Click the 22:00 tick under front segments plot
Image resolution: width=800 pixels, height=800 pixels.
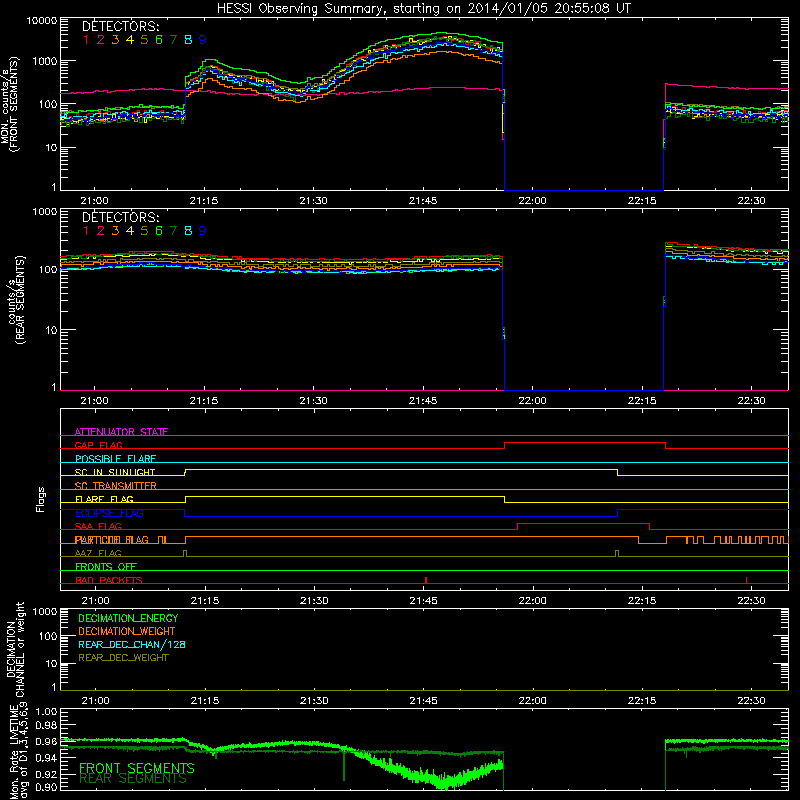532,201
